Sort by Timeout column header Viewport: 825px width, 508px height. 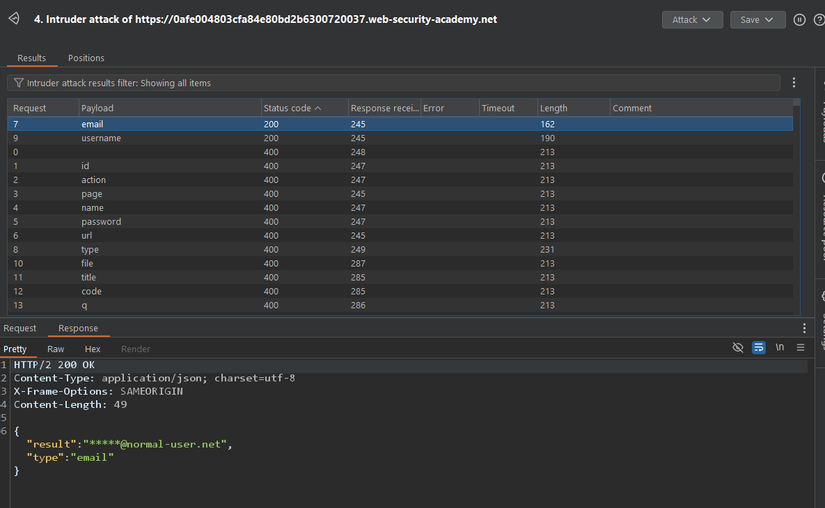[508, 108]
